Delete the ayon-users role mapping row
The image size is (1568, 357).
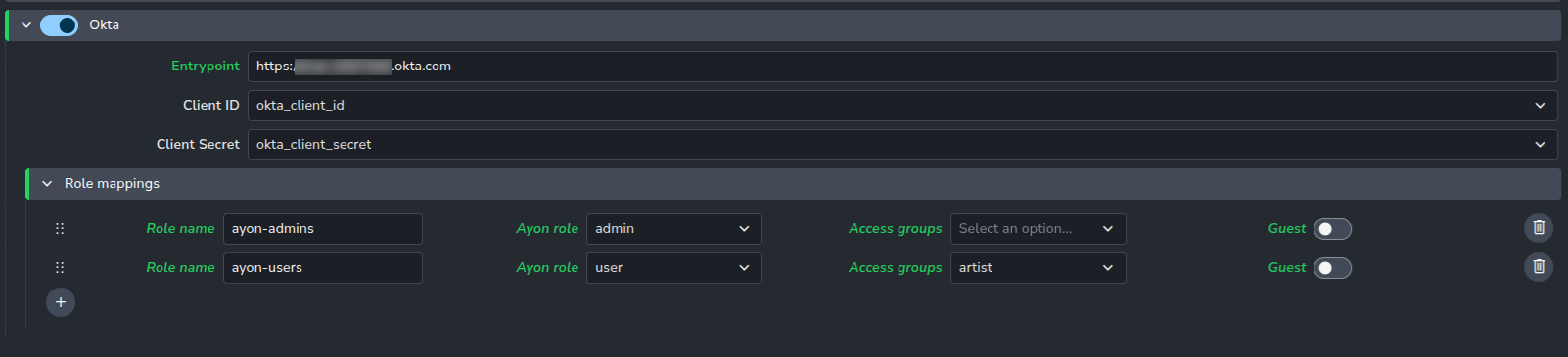coord(1539,267)
